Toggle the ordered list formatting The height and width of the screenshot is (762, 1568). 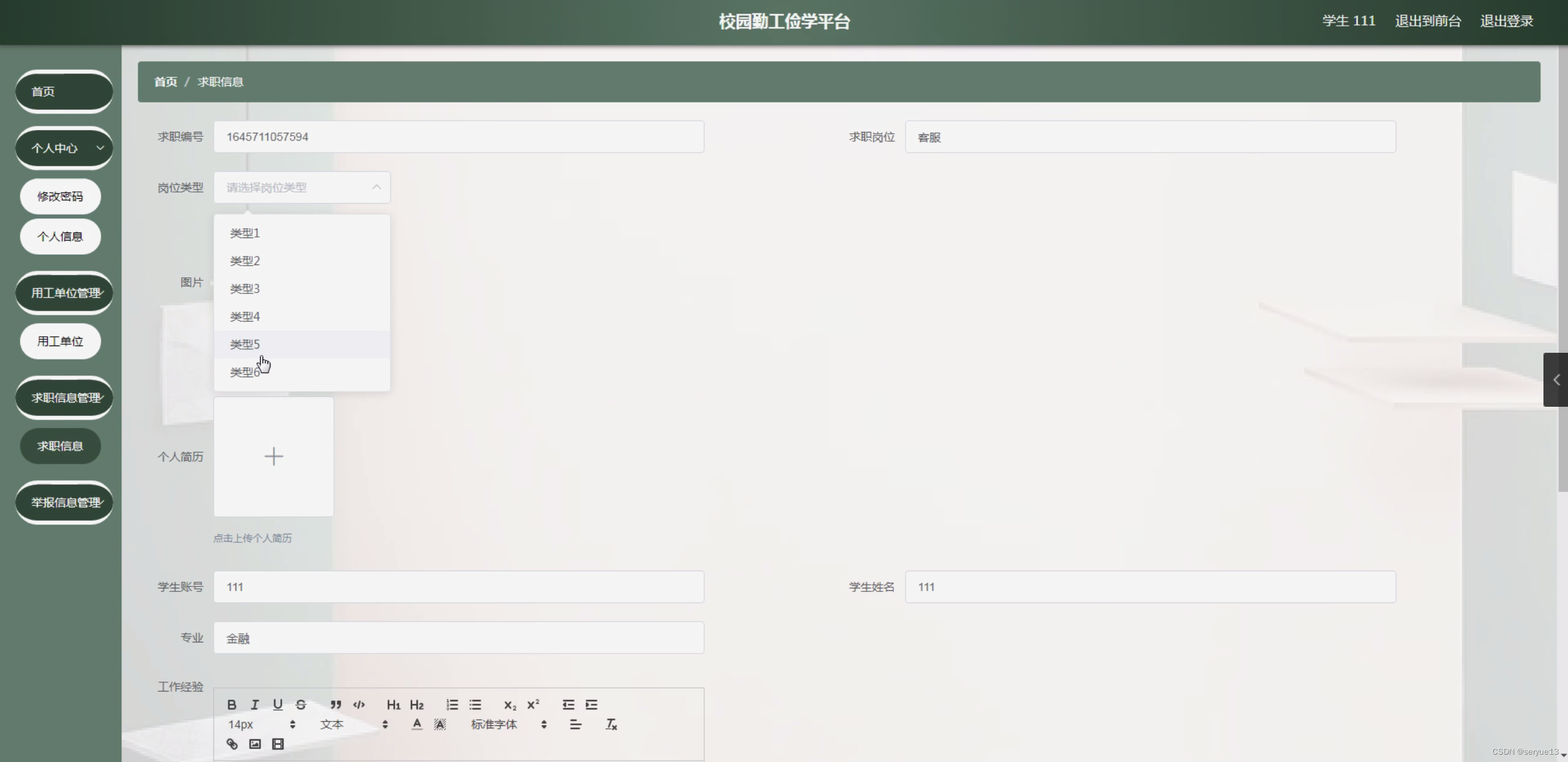451,704
